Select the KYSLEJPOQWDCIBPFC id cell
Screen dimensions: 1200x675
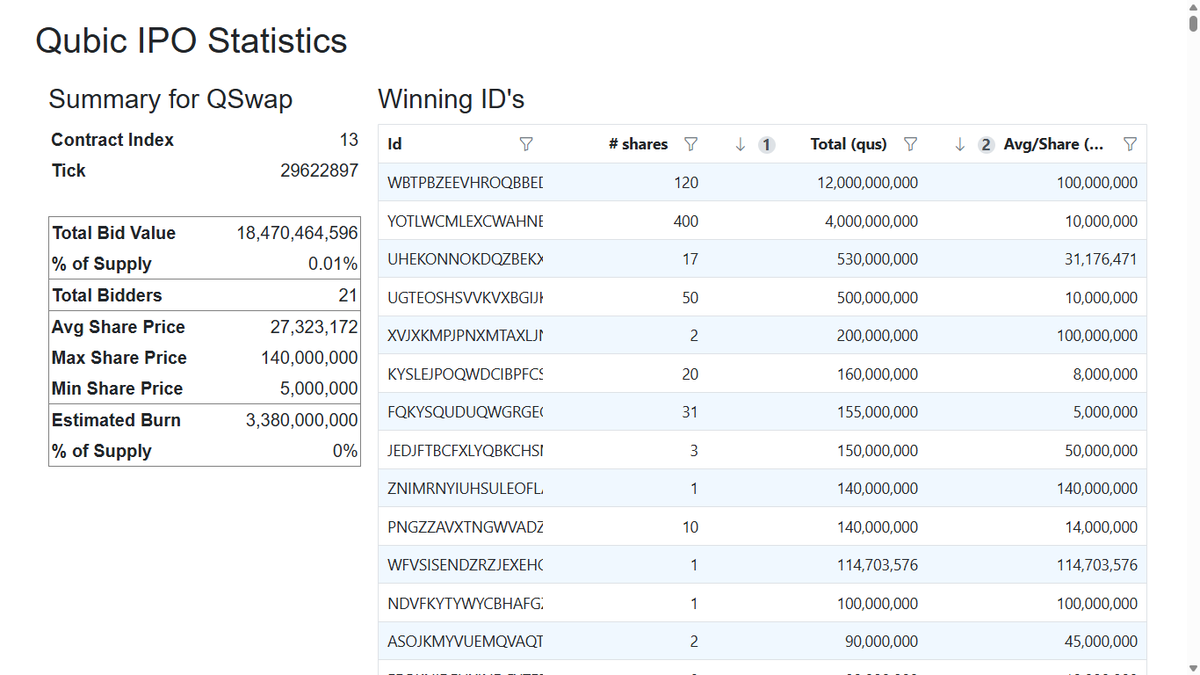[x=464, y=374]
